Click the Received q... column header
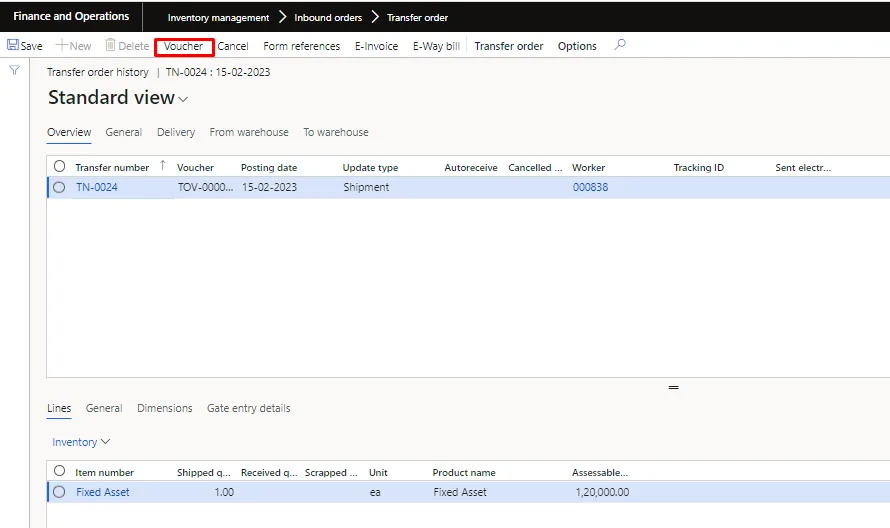The height and width of the screenshot is (528, 890). [269, 472]
